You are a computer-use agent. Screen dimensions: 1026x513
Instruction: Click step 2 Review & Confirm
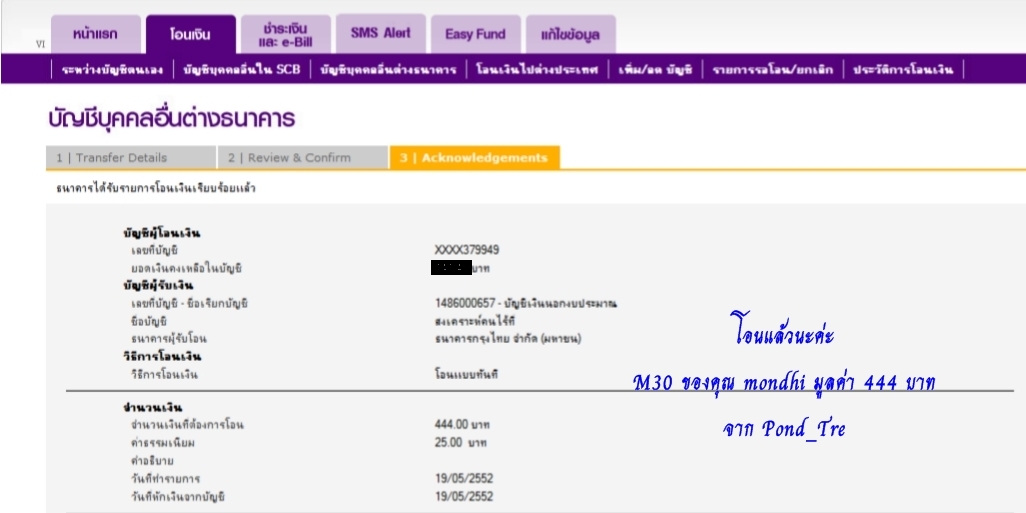303,158
